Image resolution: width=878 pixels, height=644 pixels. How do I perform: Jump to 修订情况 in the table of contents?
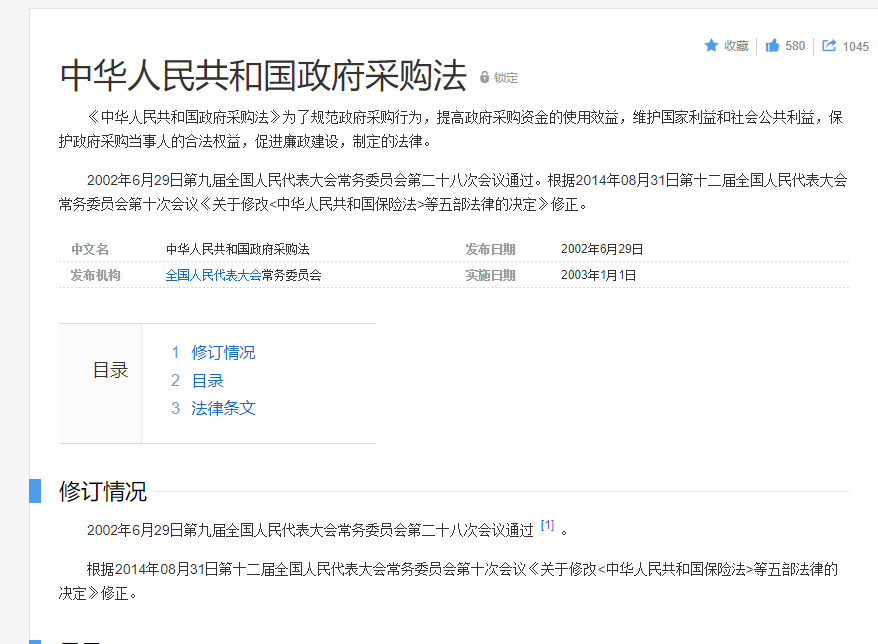(223, 352)
